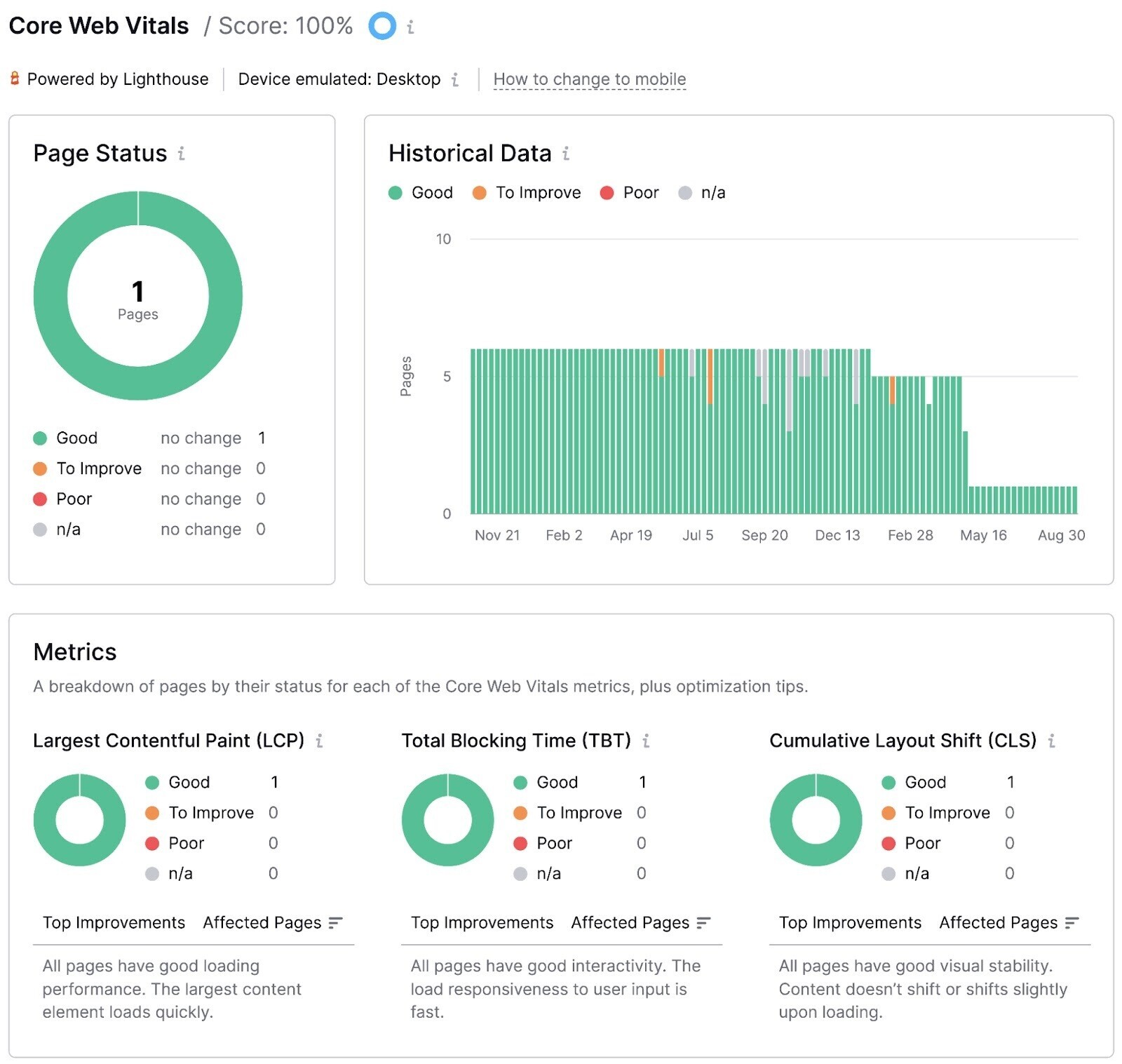Click the Powered by Lighthouse label
The height and width of the screenshot is (1064, 1122).
(x=117, y=79)
